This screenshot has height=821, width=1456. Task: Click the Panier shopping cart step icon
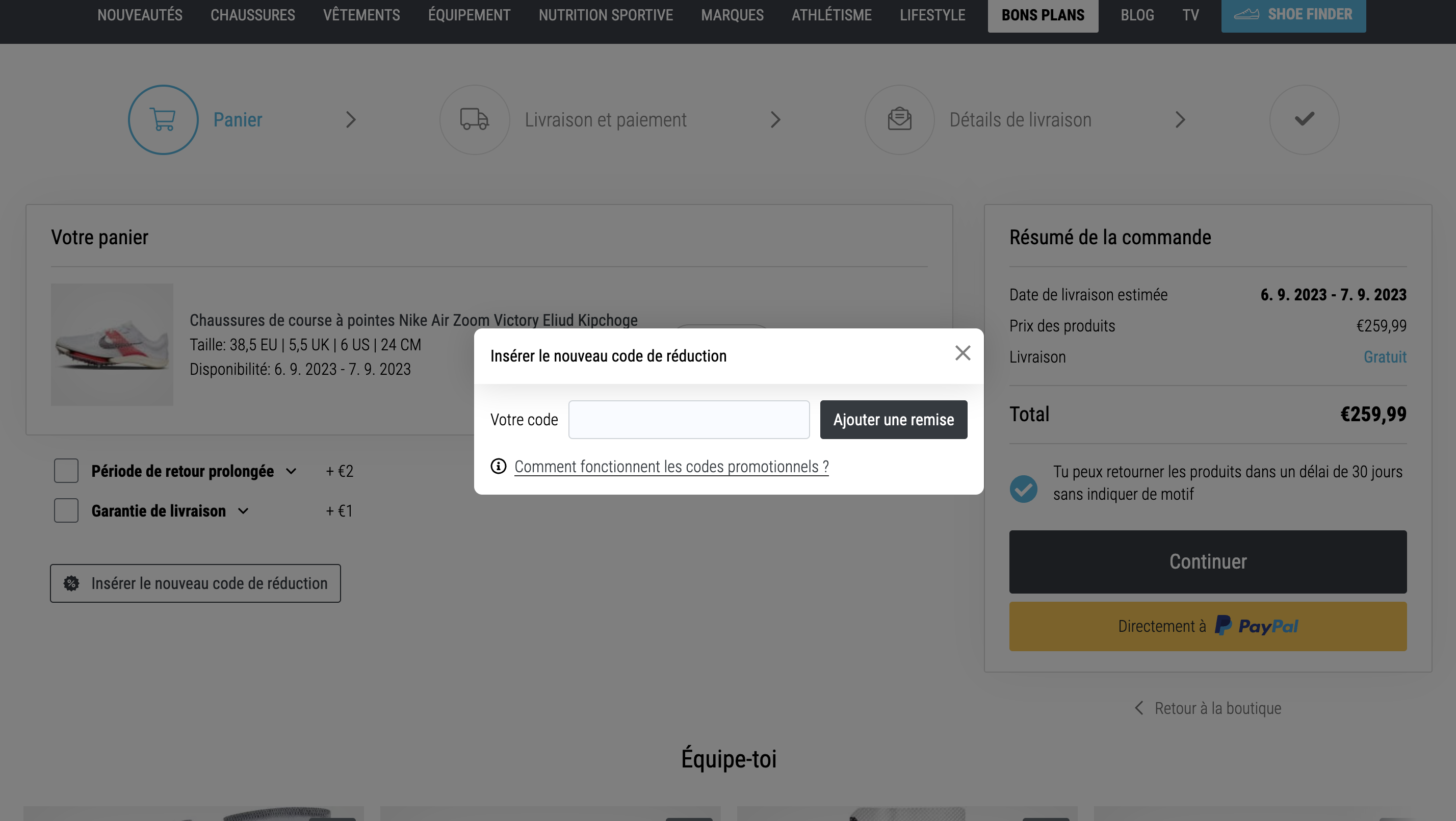163,119
